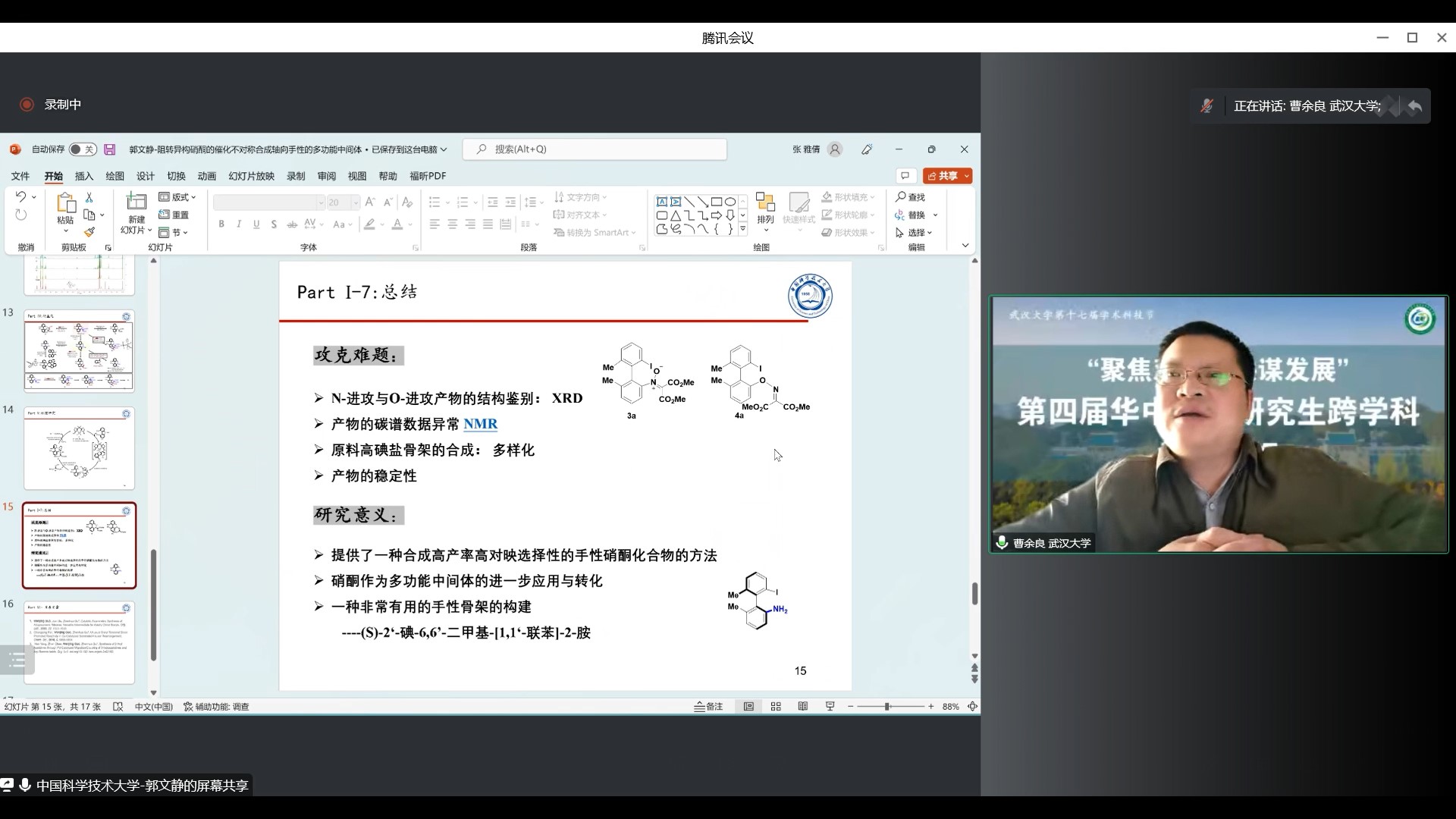The width and height of the screenshot is (1456, 819).
Task: Switch to slide sorter view icon
Action: 776,706
